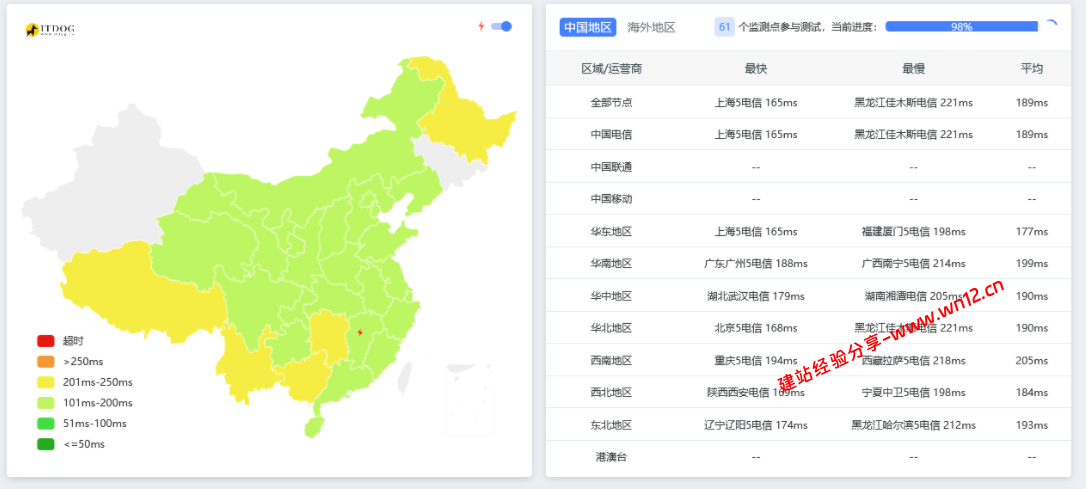Viewport: 1086px width, 489px height.
Task: Click 宁夏中卫5电信 198ms cell
Action: click(914, 393)
